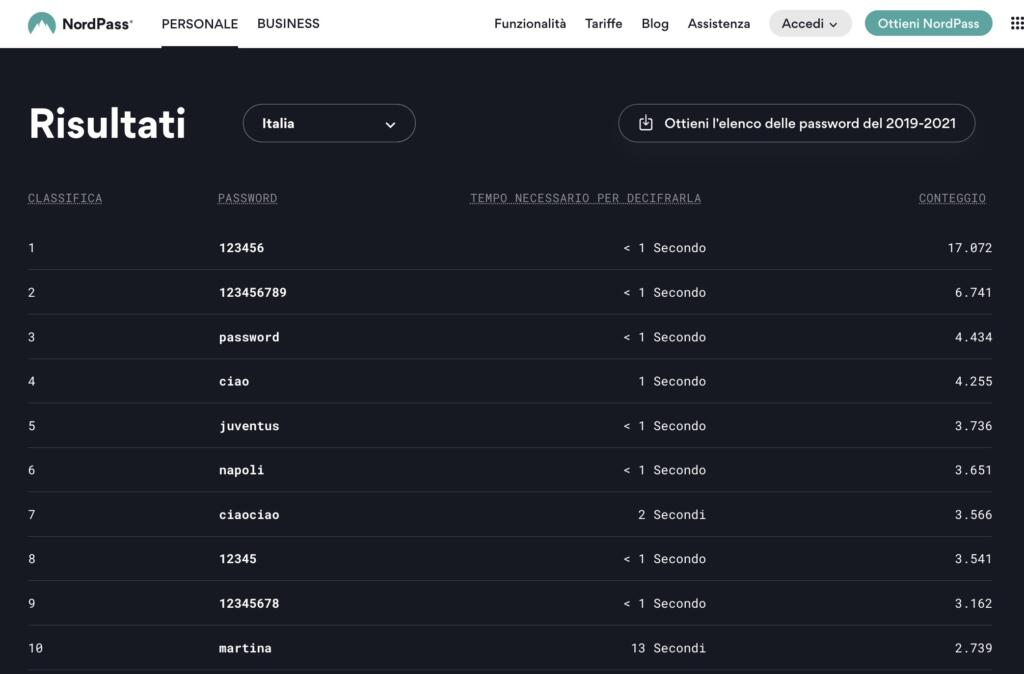Click the NordPass logo icon

pyautogui.click(x=42, y=24)
